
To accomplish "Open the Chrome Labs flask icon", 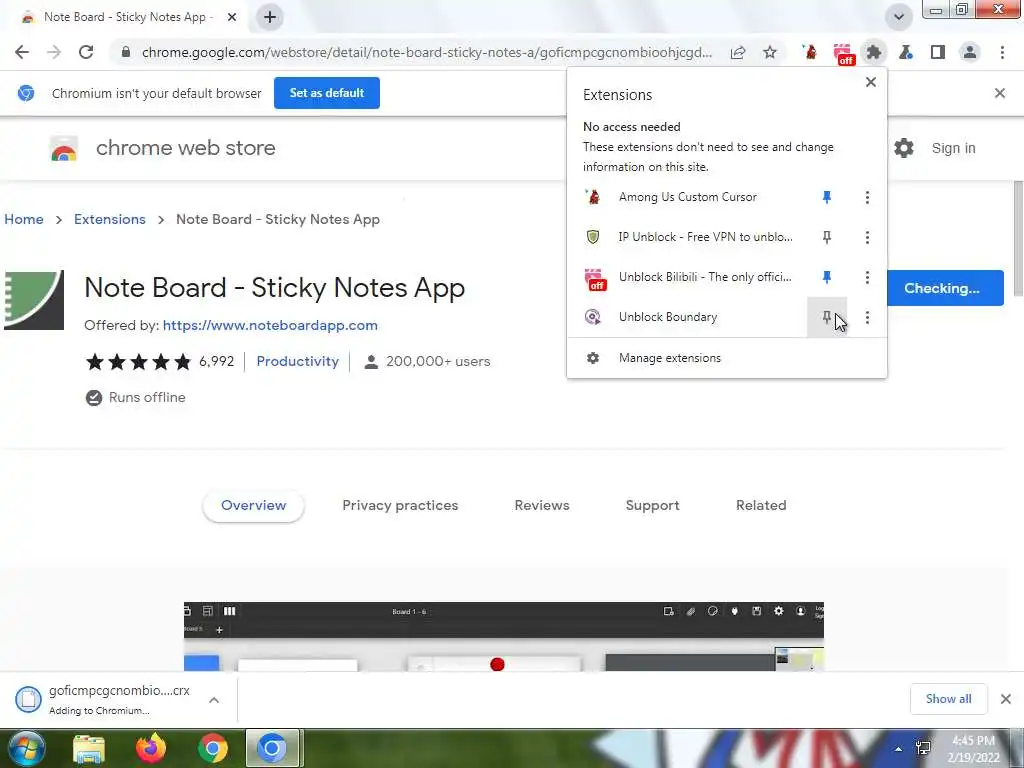I will [906, 52].
